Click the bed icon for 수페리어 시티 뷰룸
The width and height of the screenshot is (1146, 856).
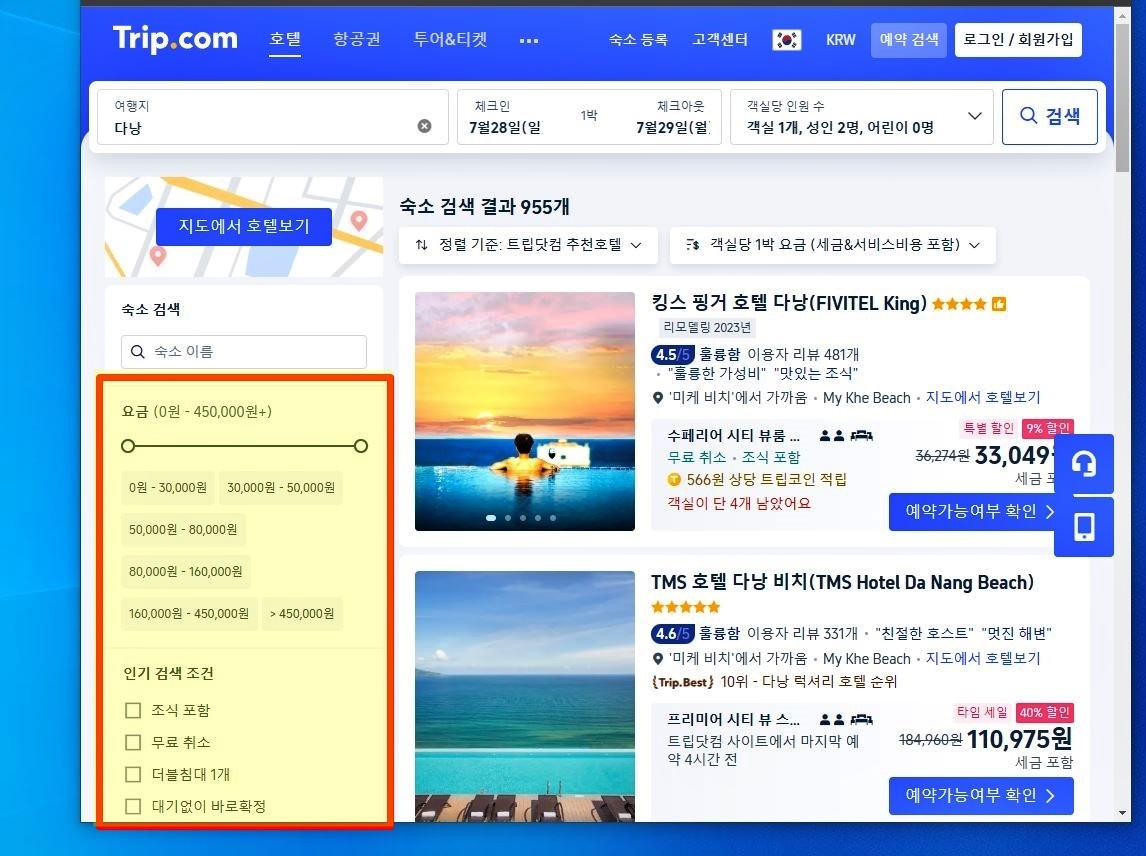pos(862,436)
